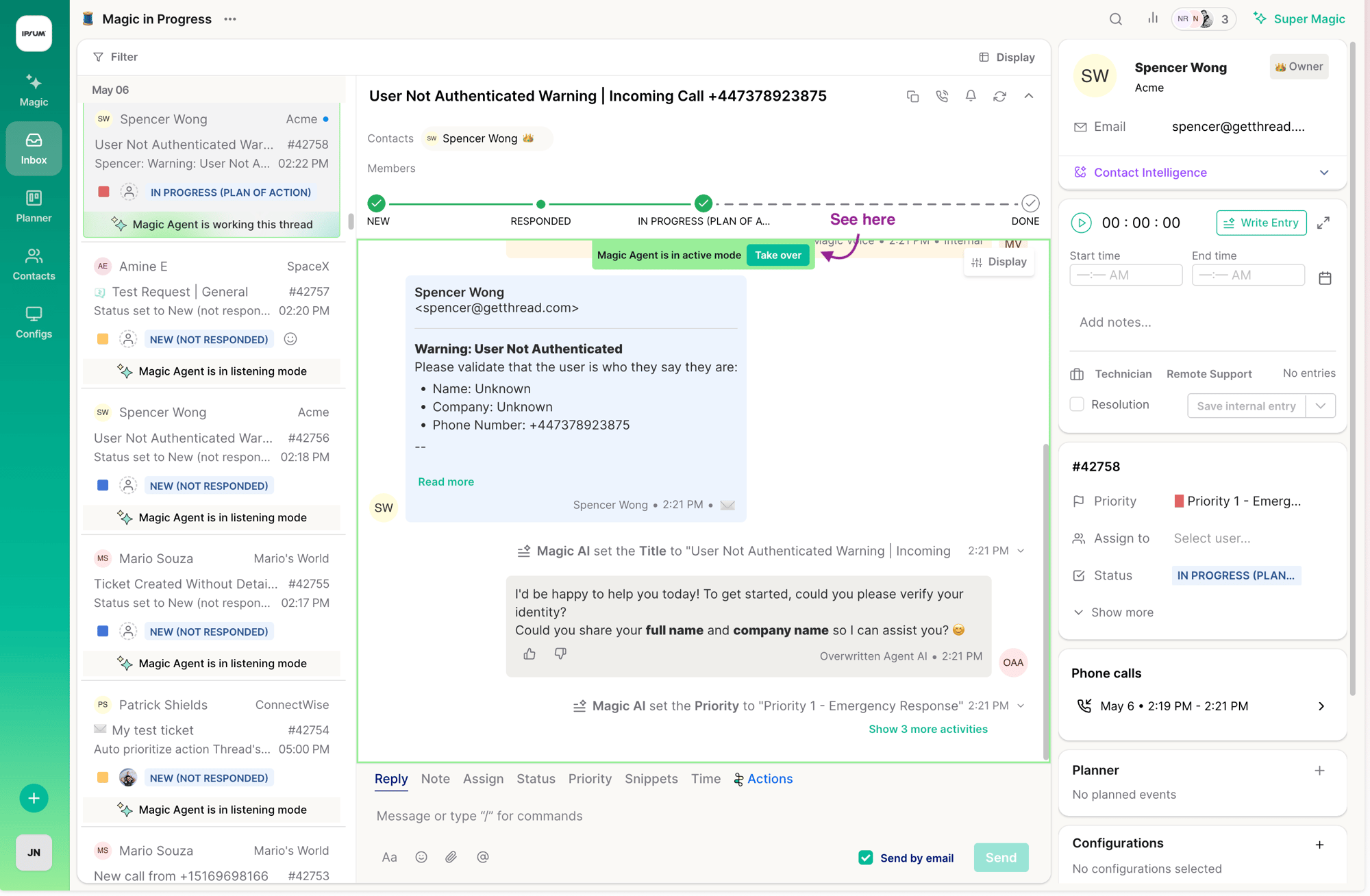The image size is (1370, 896).
Task: Click the Write Entry button
Action: (1261, 223)
